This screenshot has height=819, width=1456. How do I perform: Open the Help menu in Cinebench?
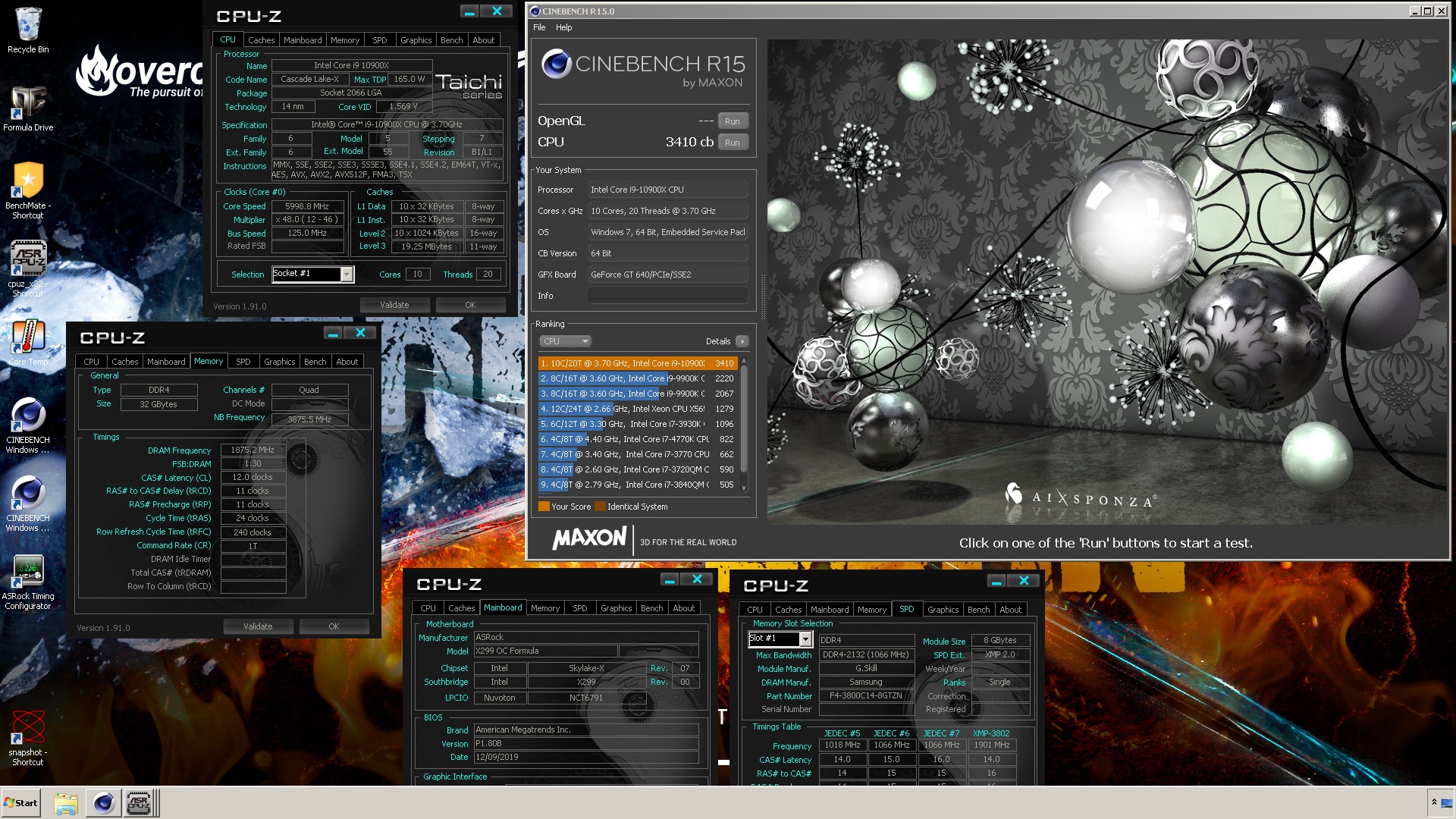563,27
